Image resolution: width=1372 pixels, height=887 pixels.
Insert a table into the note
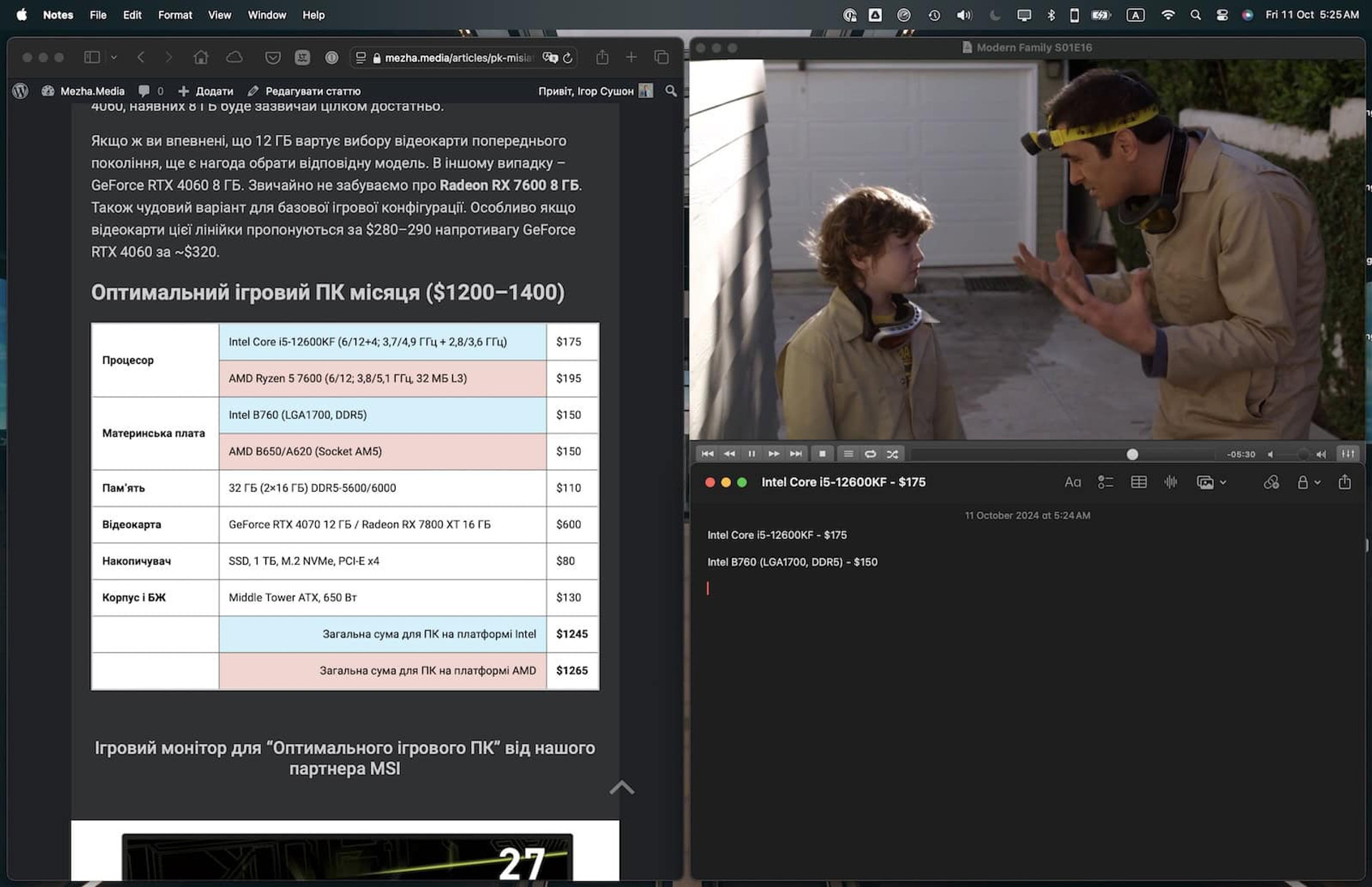(1138, 482)
